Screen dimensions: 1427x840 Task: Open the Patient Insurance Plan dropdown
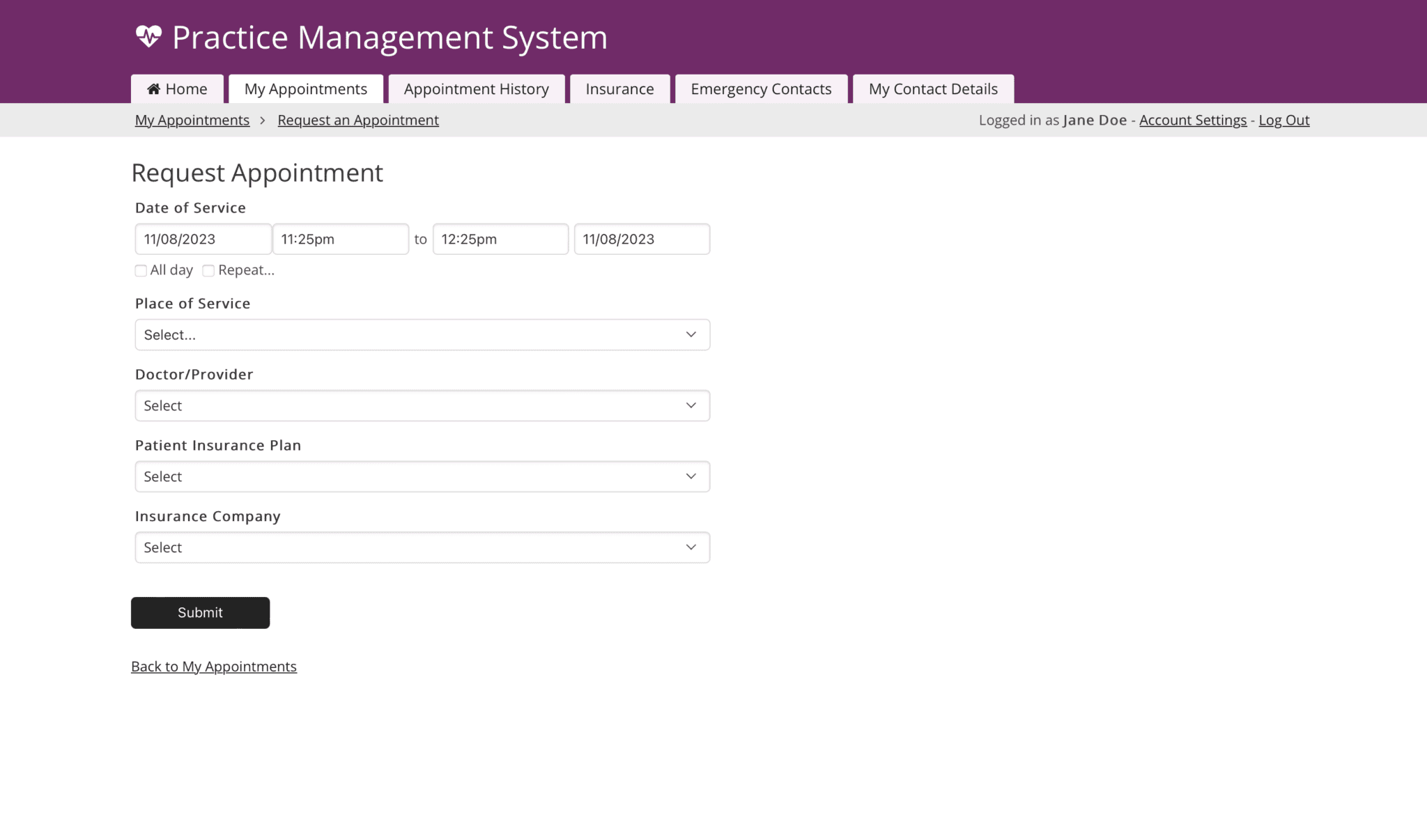pos(422,476)
